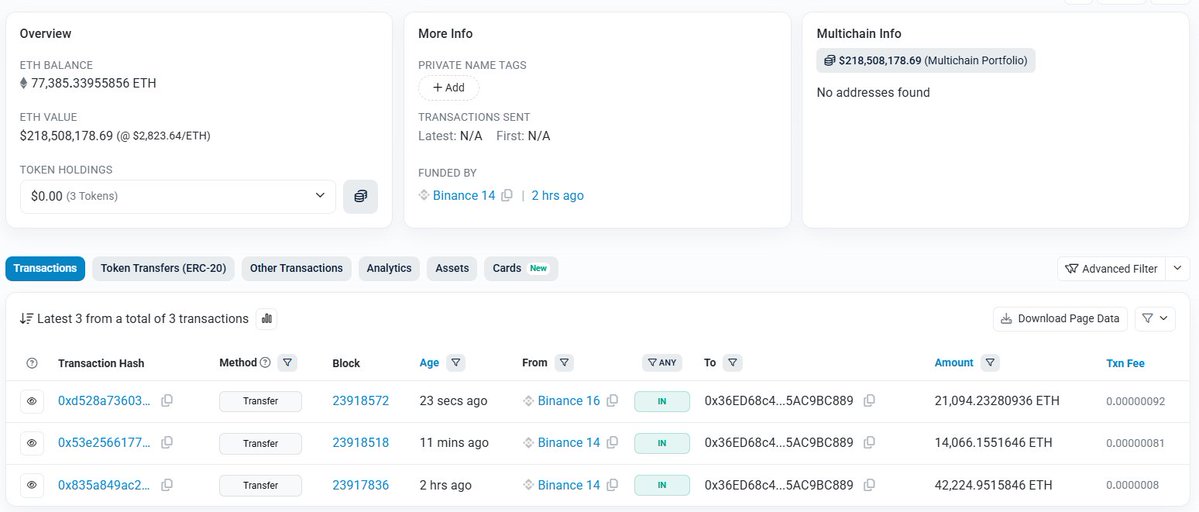The width and height of the screenshot is (1199, 512).
Task: Open the filter dropdown beside Download Page Data
Action: tap(1155, 319)
